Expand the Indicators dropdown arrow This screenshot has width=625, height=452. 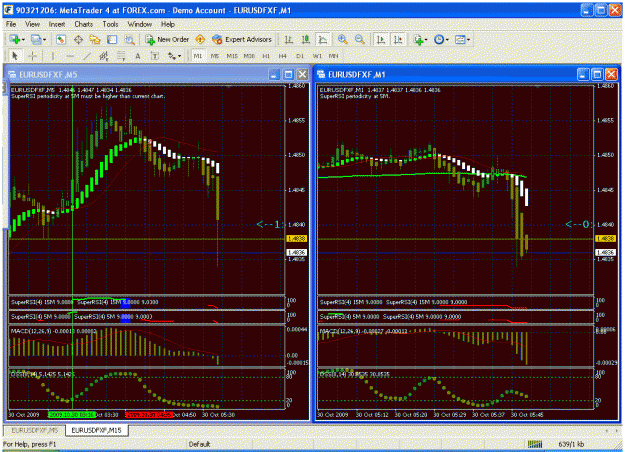point(426,40)
